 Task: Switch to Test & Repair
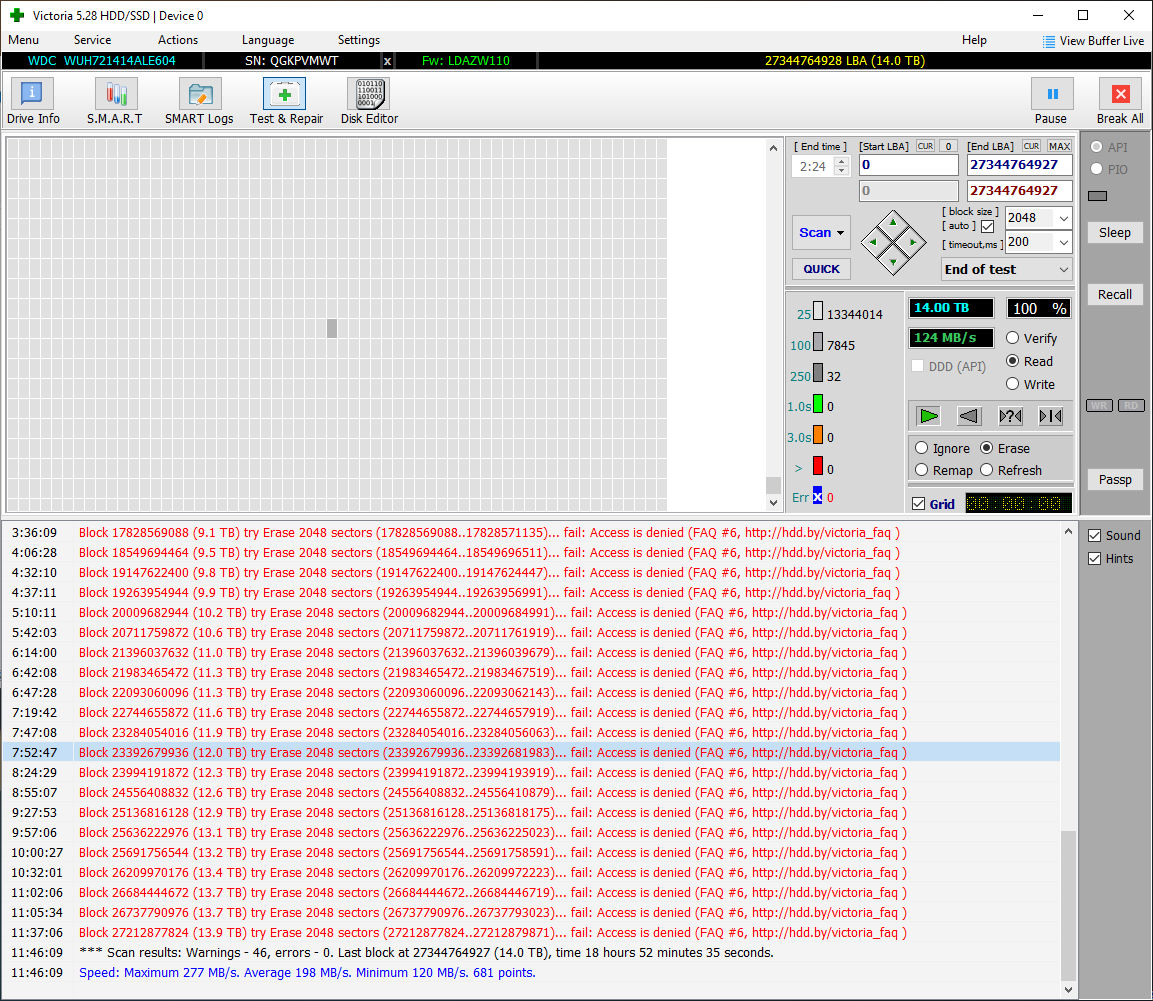tap(286, 102)
